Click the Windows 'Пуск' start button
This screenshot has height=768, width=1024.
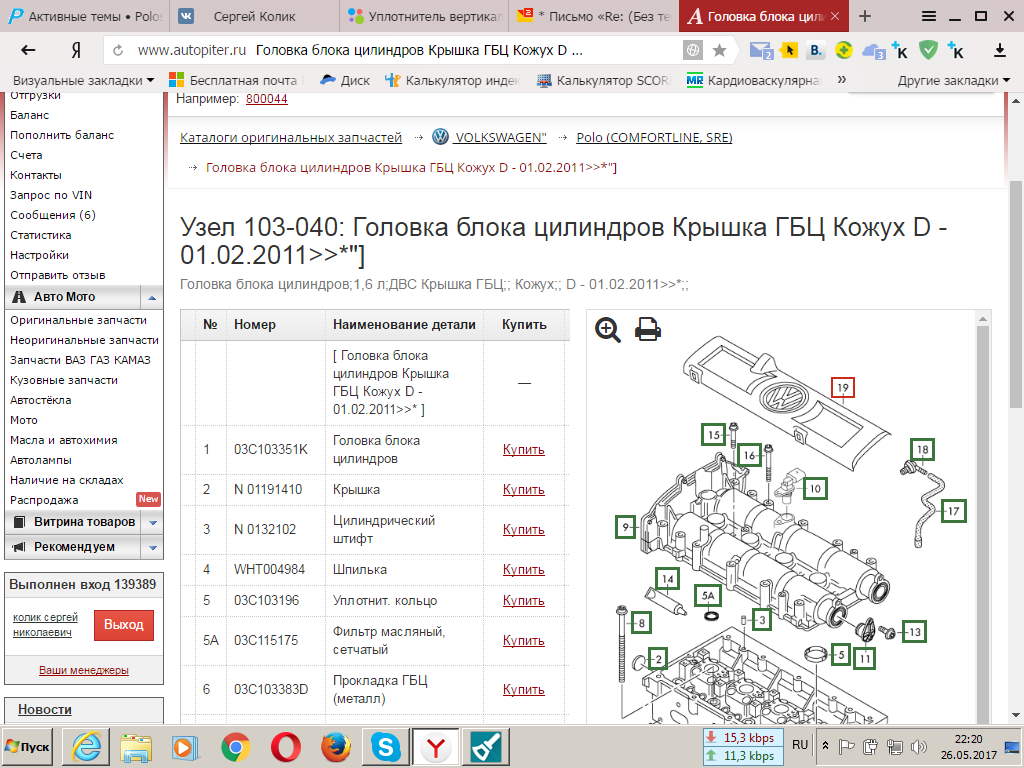tap(27, 747)
